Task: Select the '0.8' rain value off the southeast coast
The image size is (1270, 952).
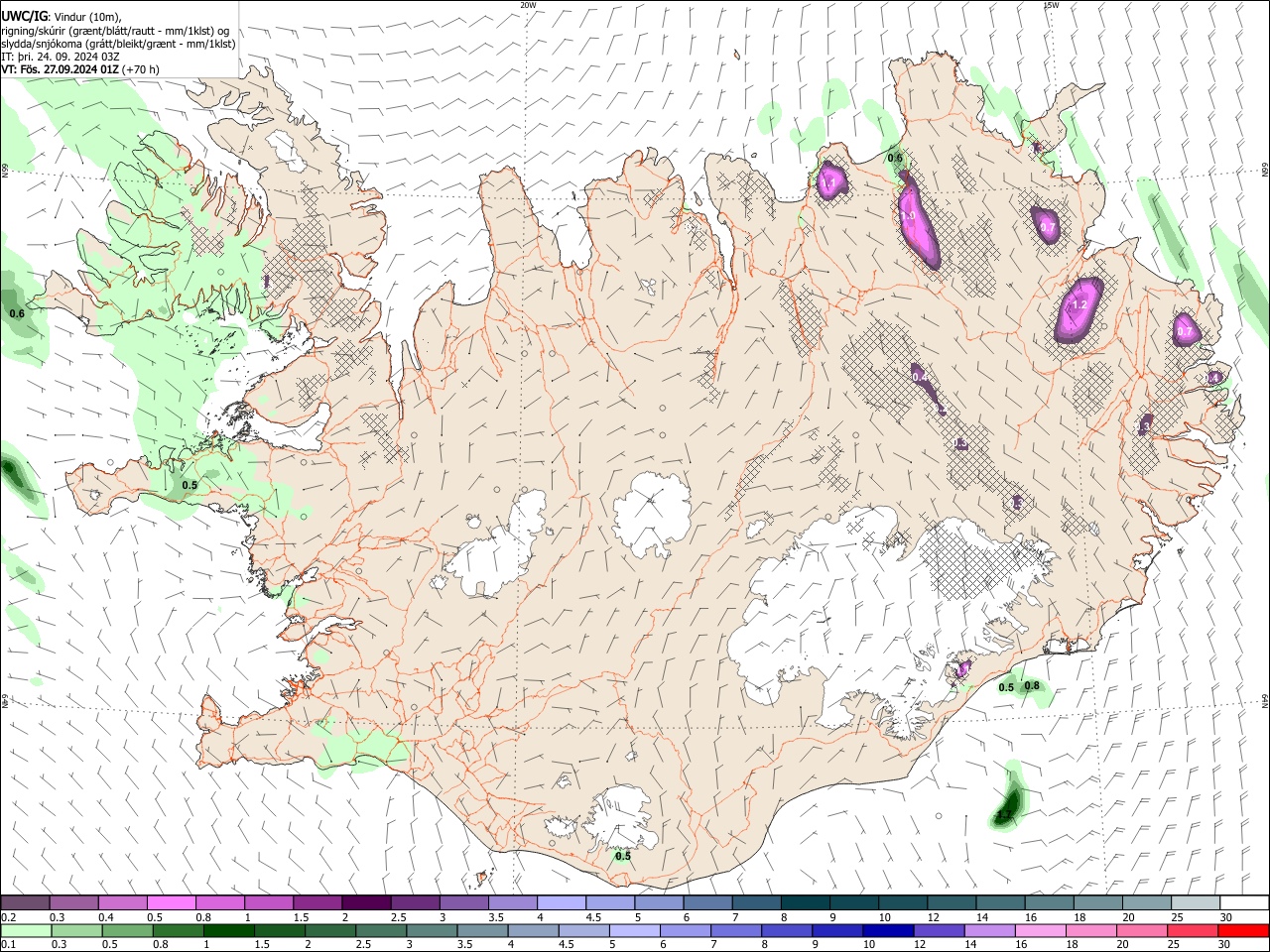Action: click(x=1032, y=686)
